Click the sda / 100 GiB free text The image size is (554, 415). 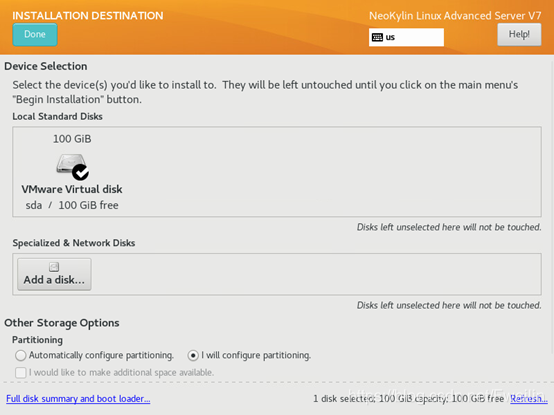click(72, 205)
